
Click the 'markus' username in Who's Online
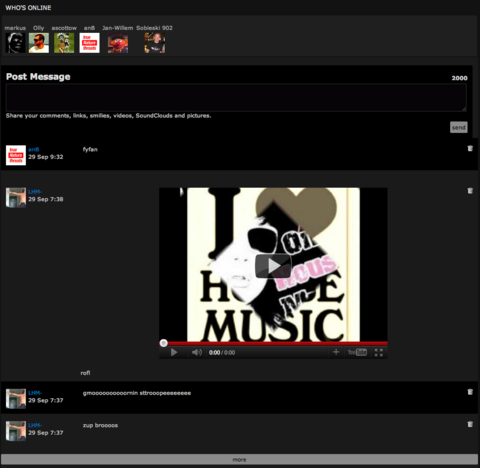coord(15,28)
